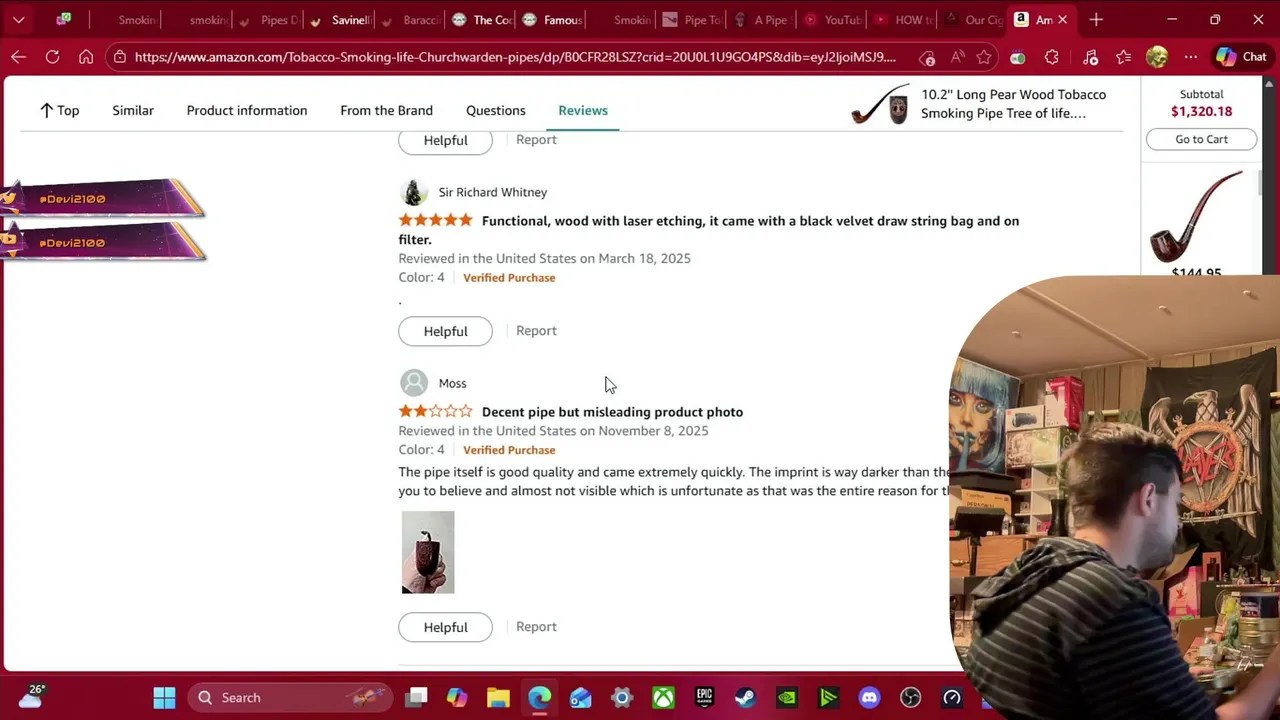This screenshot has width=1280, height=720.
Task: Launch Xbox app from taskbar
Action: (x=663, y=697)
